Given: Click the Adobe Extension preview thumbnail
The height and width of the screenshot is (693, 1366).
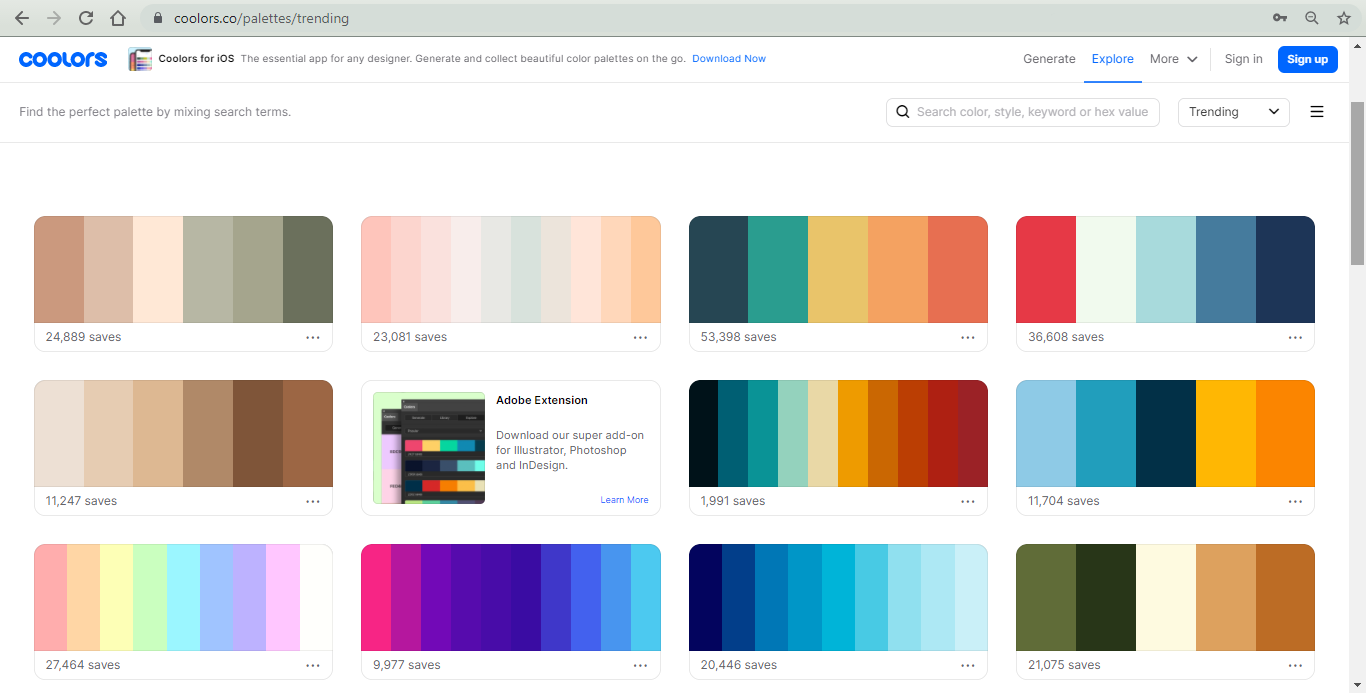Looking at the screenshot, I should point(429,447).
